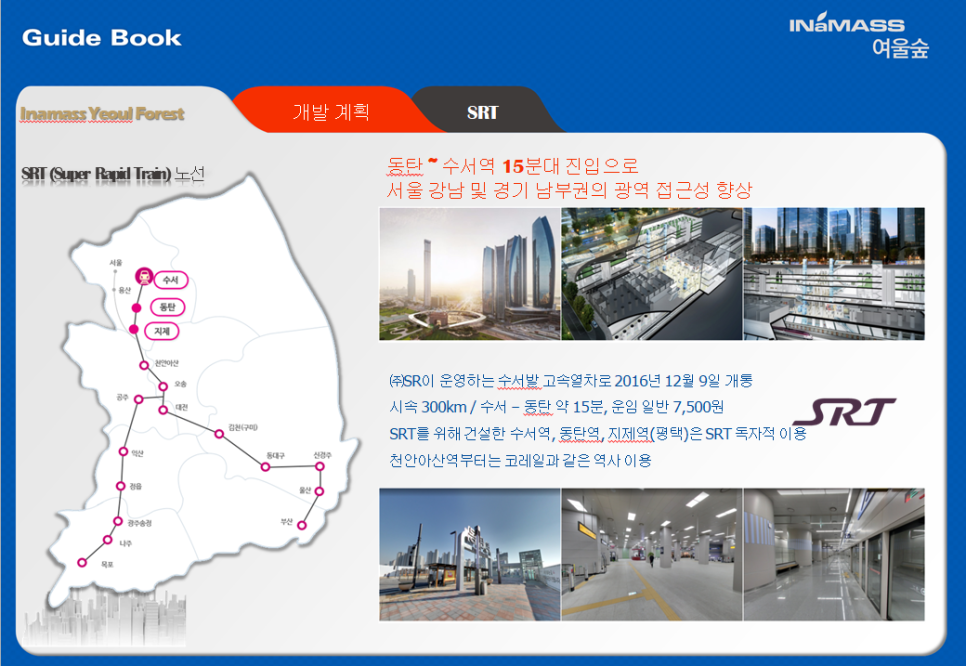966x666 pixels.
Task: Open the 개발 계획 tab
Action: 331,112
